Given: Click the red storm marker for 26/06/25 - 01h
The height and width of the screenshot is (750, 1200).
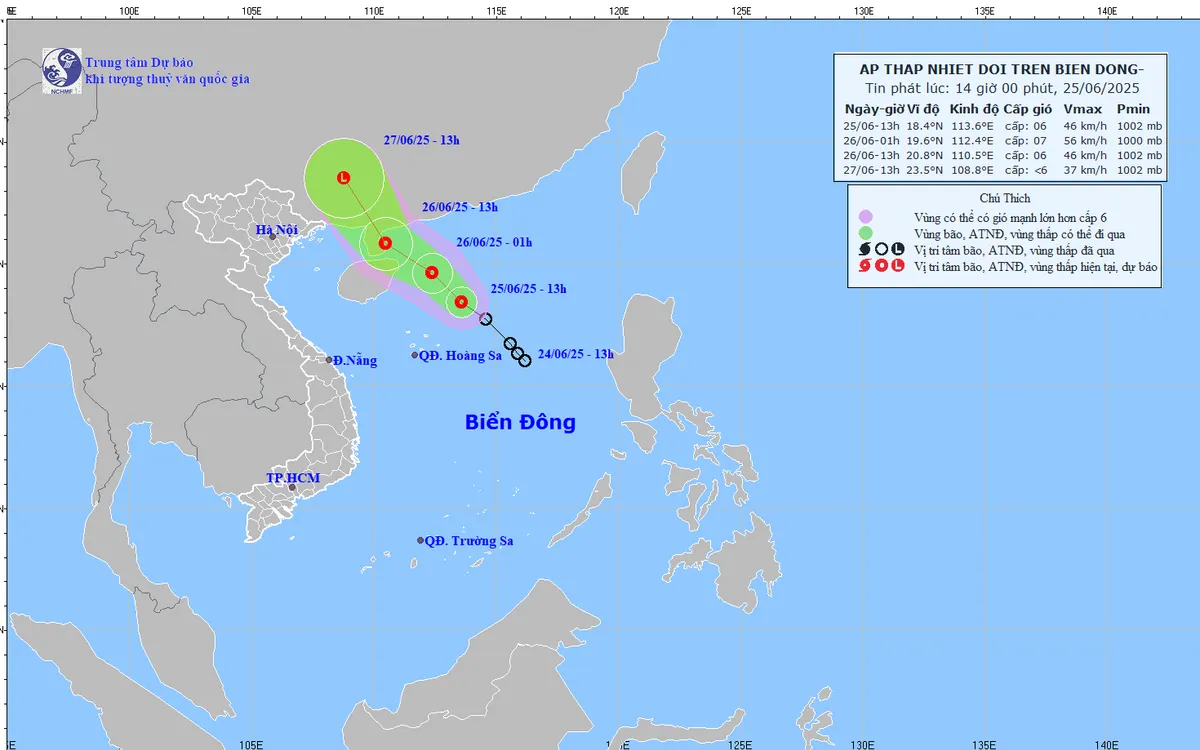Looking at the screenshot, I should pos(432,272).
